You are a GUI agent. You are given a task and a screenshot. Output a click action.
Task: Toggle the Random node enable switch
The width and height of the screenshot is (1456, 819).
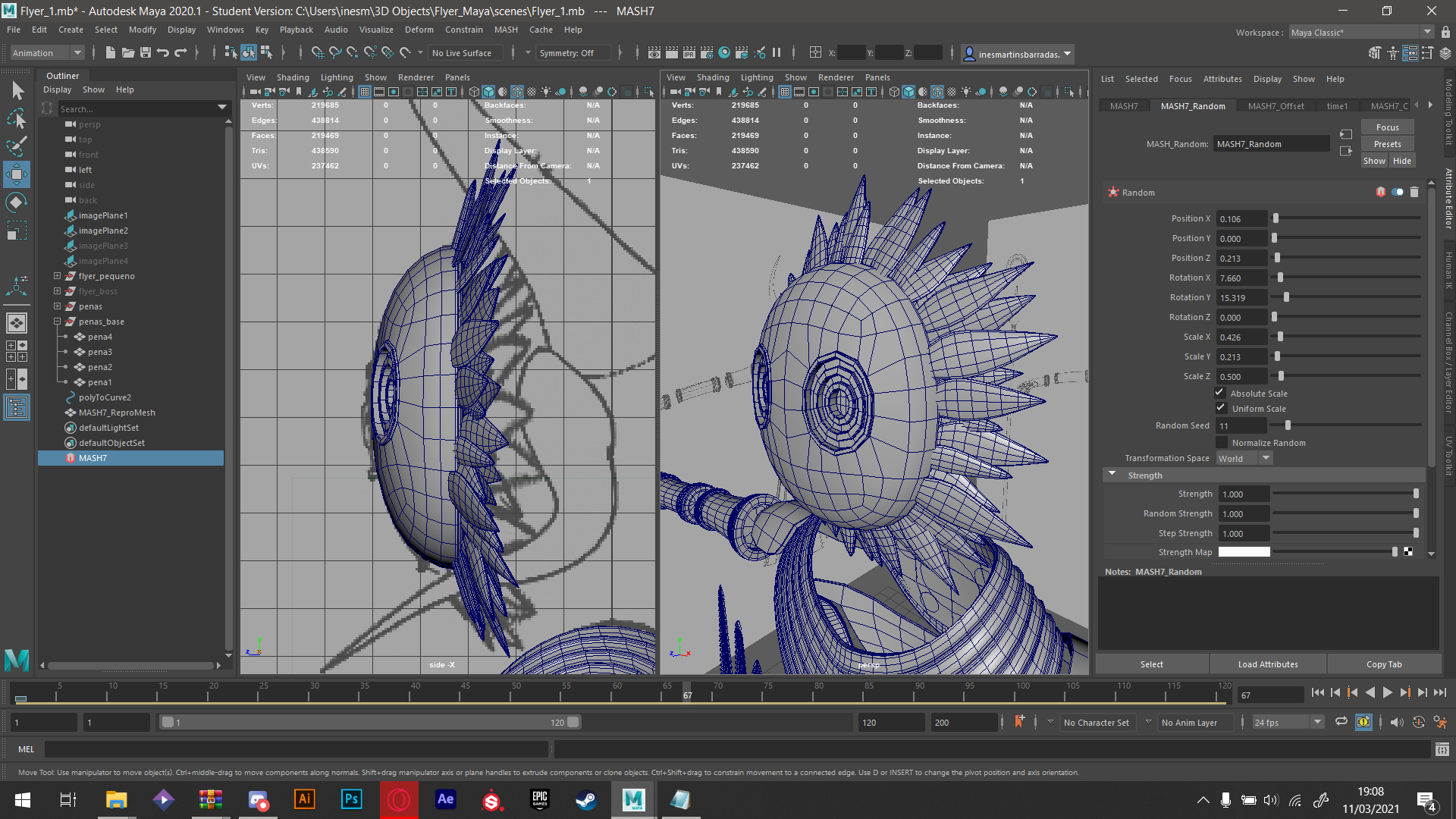click(1397, 192)
